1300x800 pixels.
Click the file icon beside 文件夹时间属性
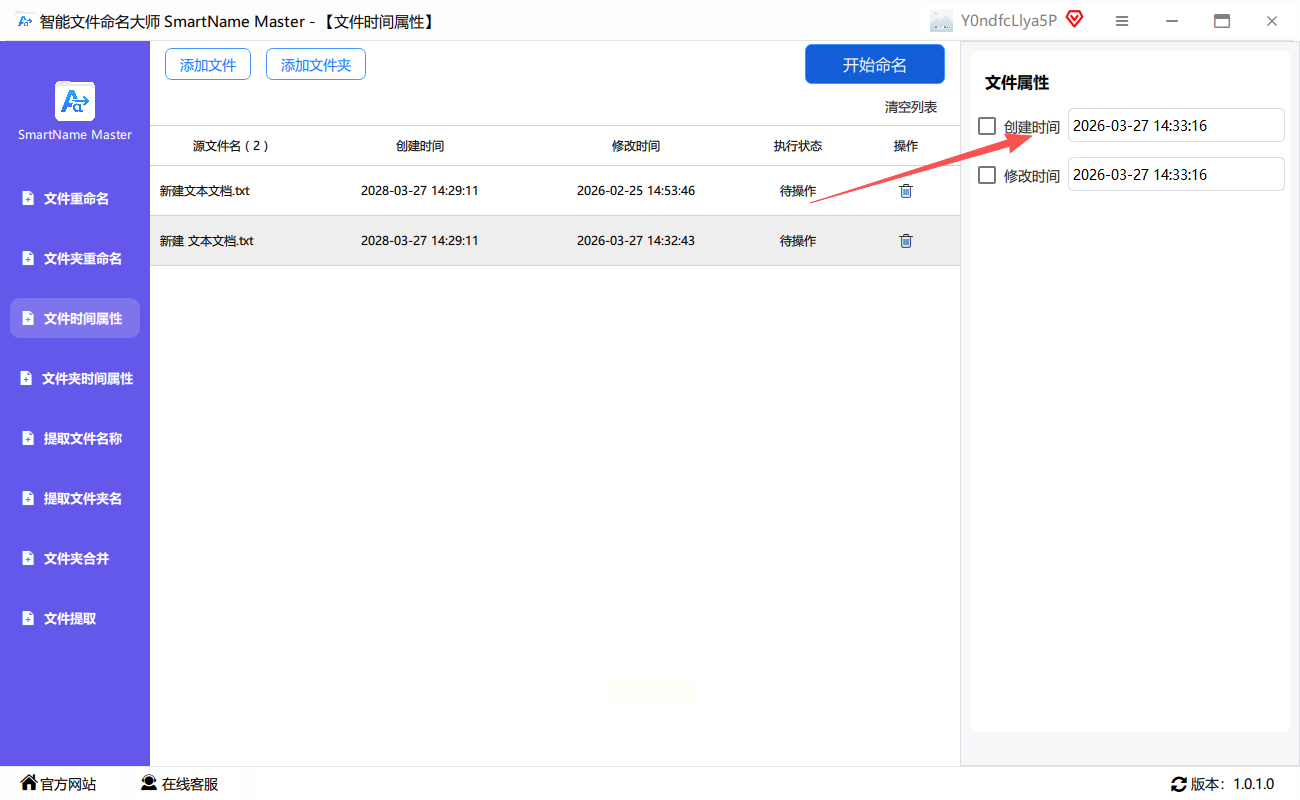pos(28,379)
